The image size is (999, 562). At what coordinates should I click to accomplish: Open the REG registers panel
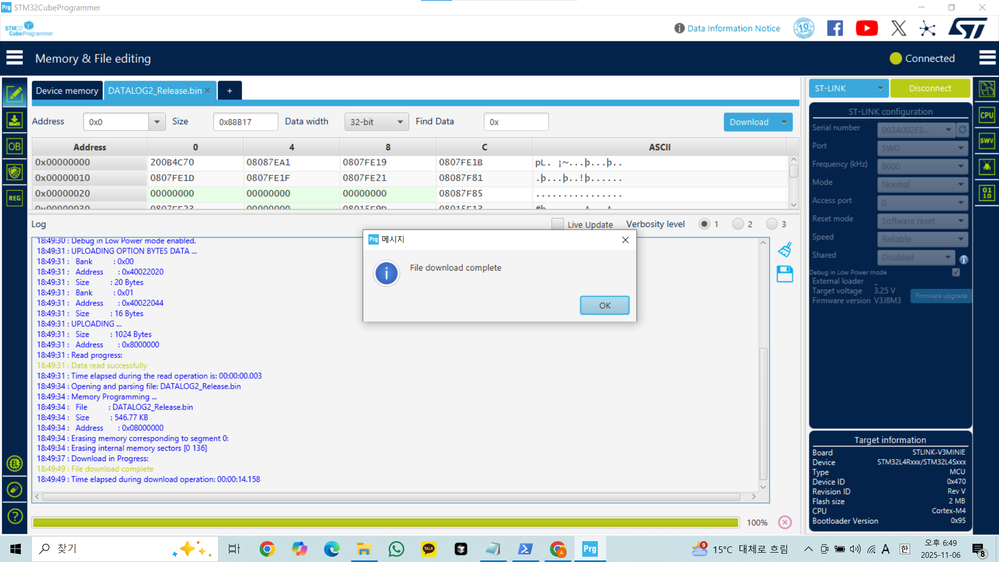click(14, 198)
